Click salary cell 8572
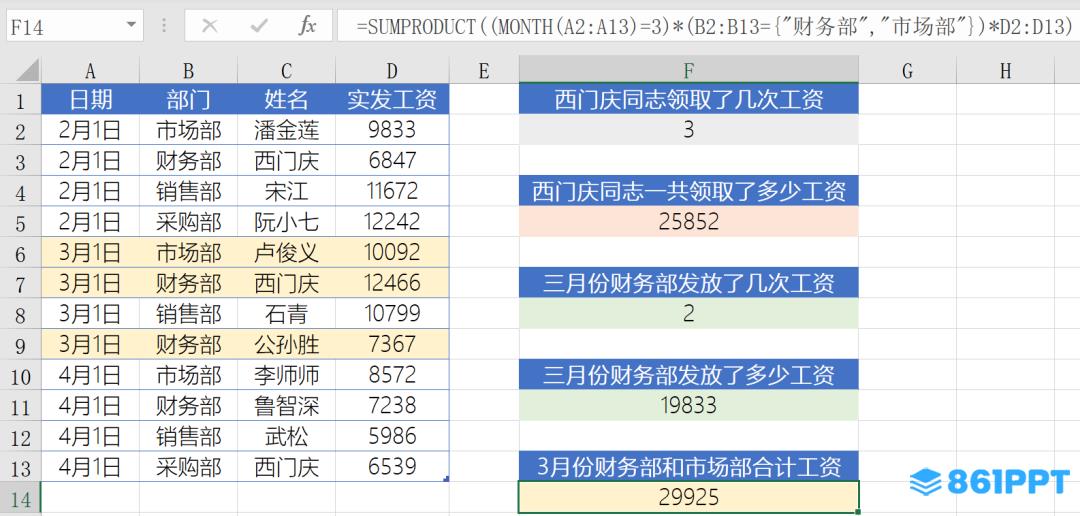 tap(392, 375)
